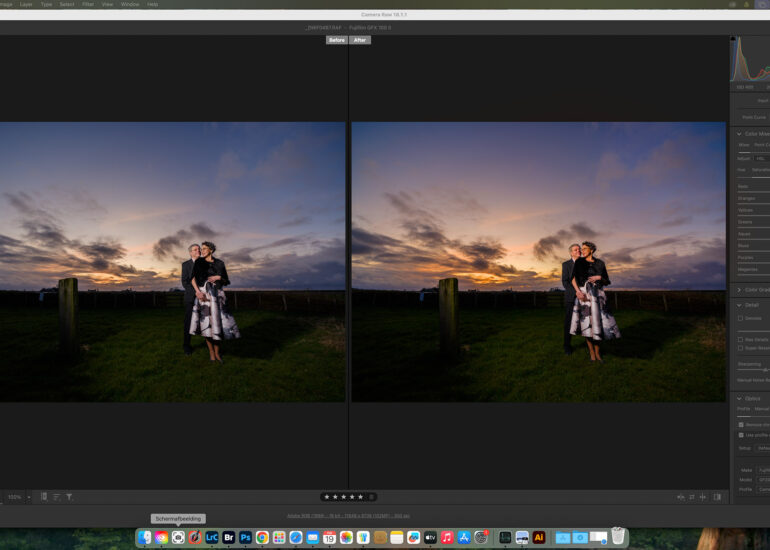Screen dimensions: 770x550
Task: Open Adobe Bridge from the Dock
Action: tap(228, 537)
